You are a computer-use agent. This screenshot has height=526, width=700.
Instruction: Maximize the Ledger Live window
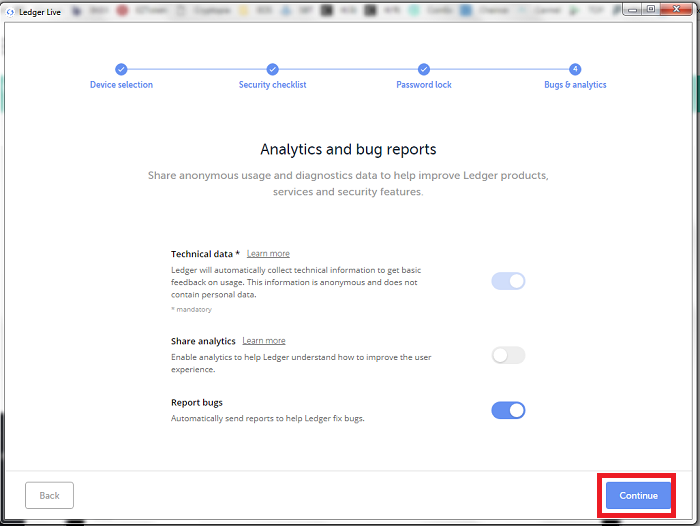pyautogui.click(x=651, y=9)
